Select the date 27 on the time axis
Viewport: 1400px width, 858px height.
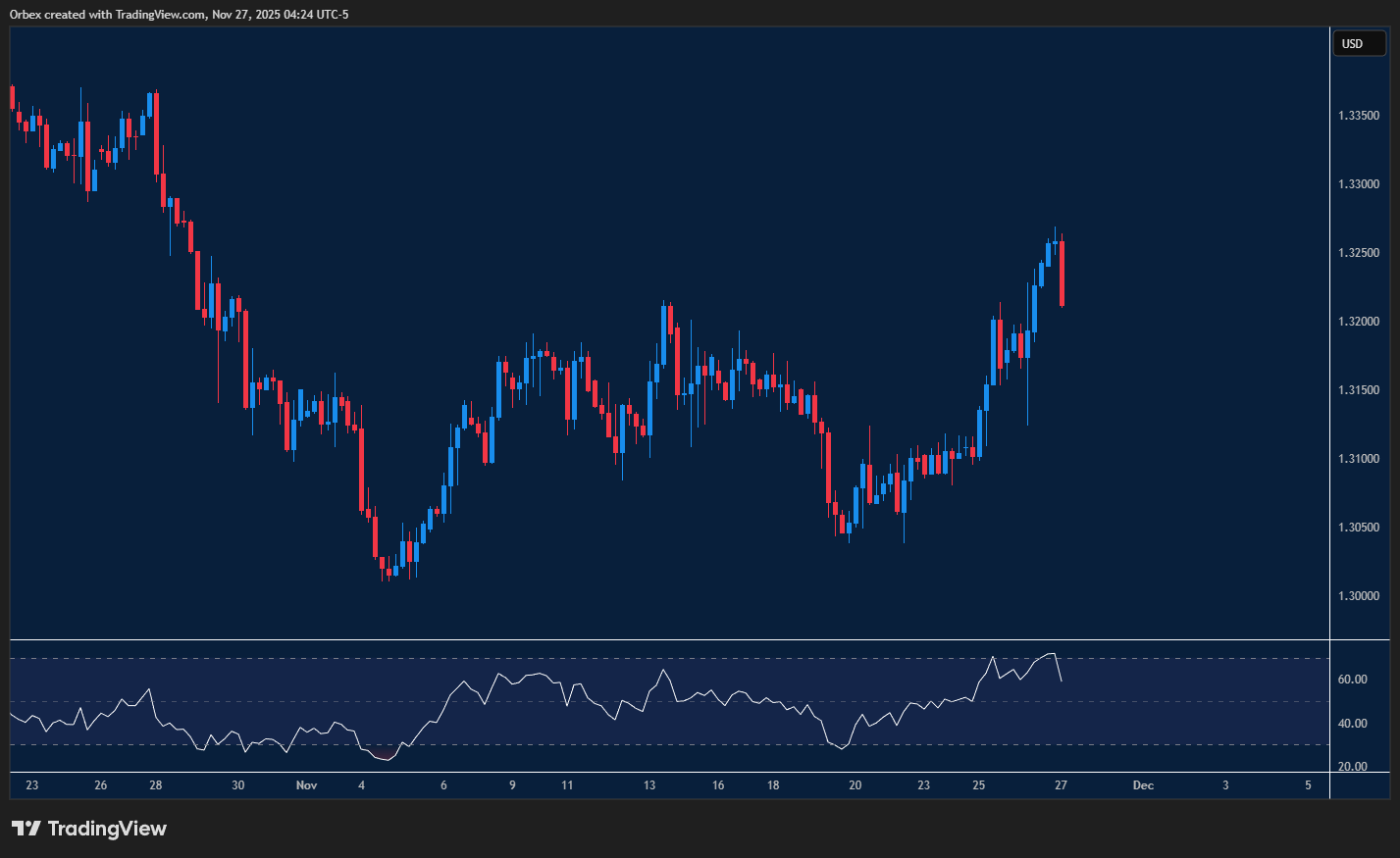1060,785
